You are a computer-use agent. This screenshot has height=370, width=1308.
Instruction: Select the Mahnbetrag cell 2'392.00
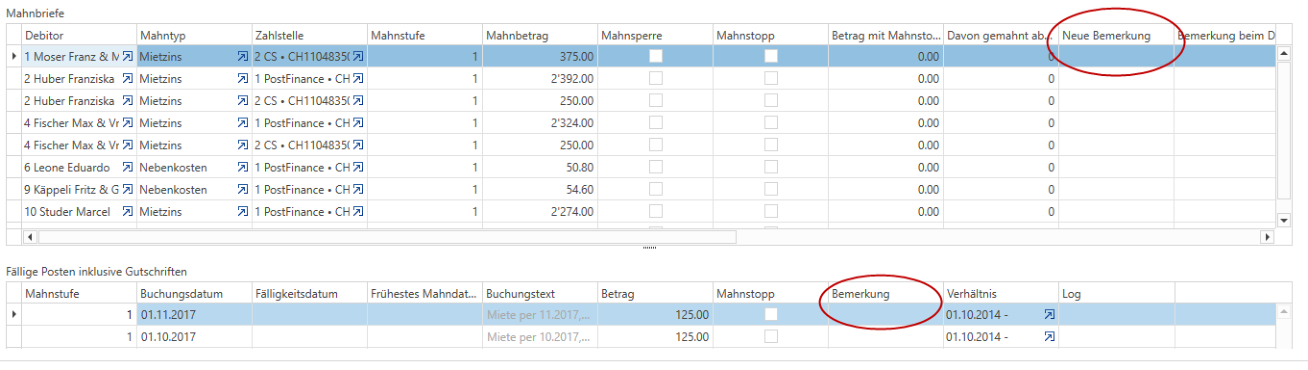(540, 79)
